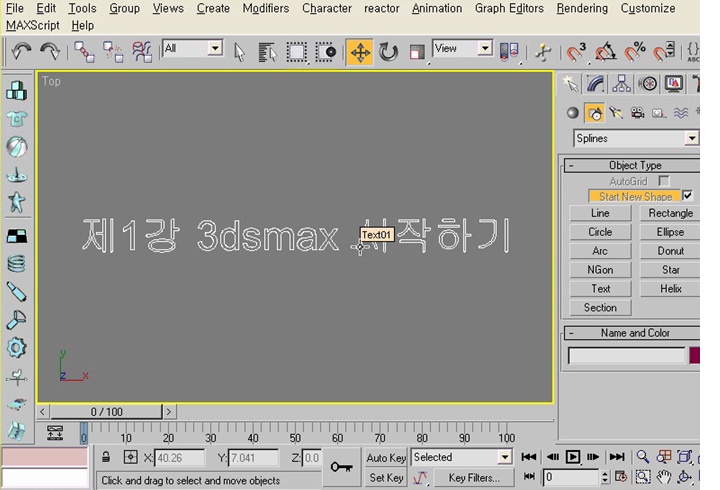The height and width of the screenshot is (490, 720).
Task: Open the Display command panel tab
Action: [674, 84]
